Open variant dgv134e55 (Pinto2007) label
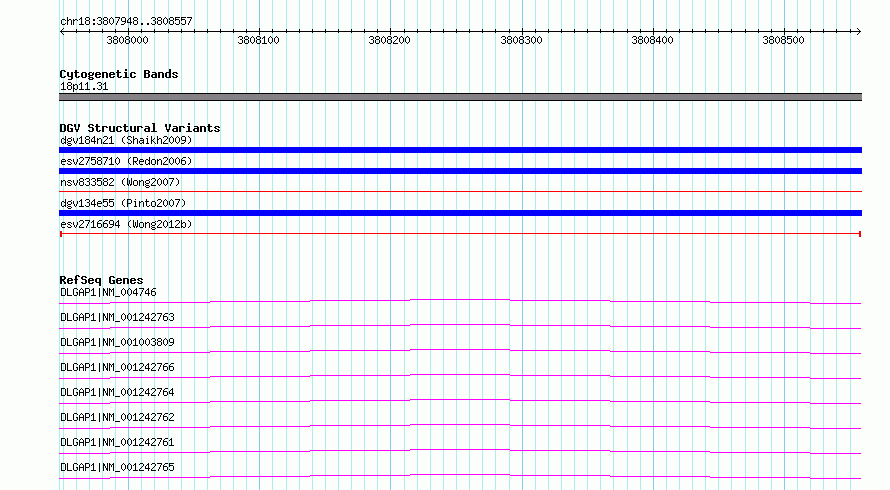This screenshot has height=490, width=890. [x=123, y=203]
